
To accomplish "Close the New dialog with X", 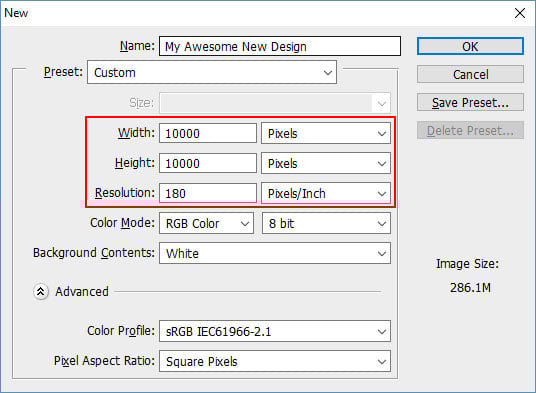I will click(520, 13).
